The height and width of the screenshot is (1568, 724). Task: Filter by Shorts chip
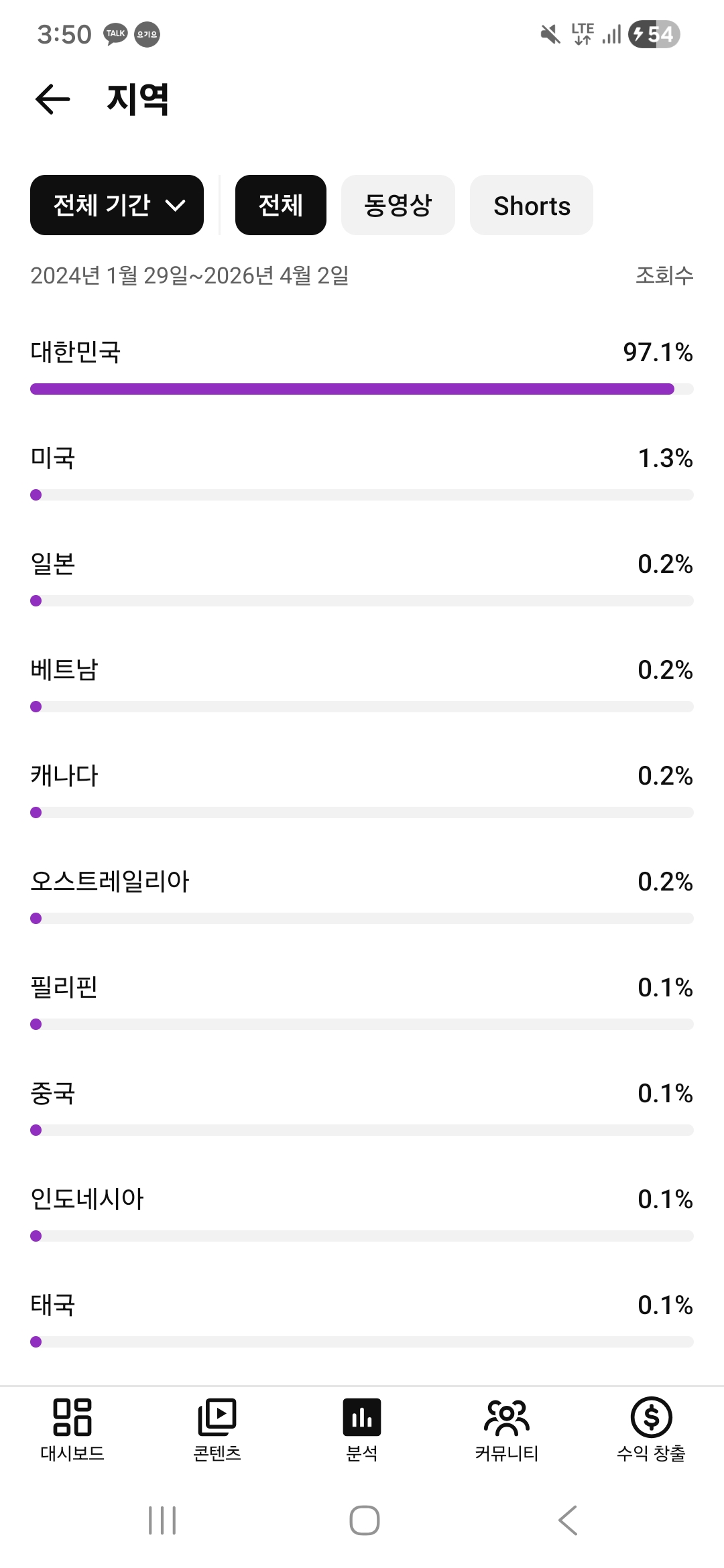(x=532, y=205)
